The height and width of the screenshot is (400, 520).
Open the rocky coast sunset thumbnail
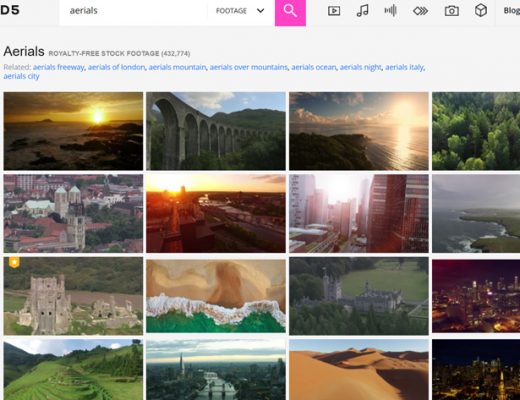[x=73, y=131]
